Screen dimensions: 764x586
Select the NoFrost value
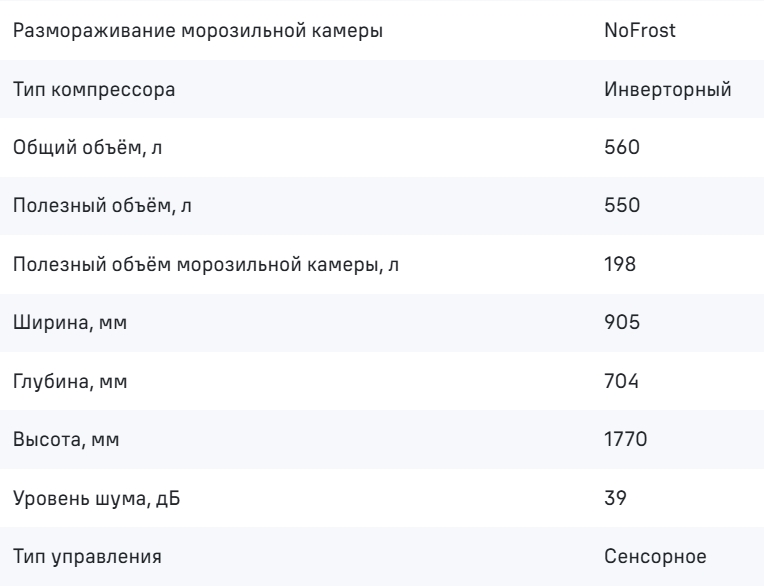point(640,30)
